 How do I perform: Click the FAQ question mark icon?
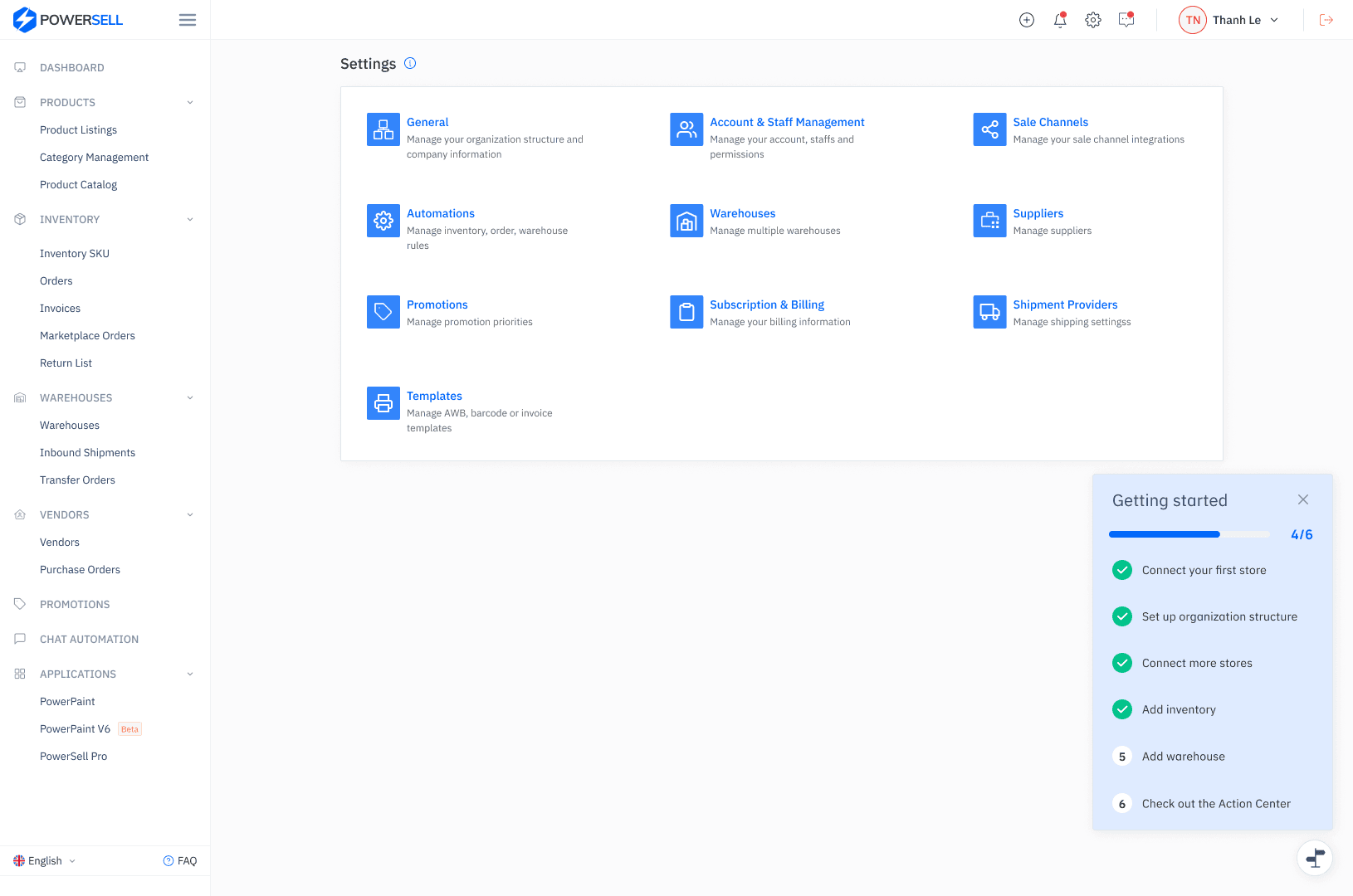(x=169, y=860)
